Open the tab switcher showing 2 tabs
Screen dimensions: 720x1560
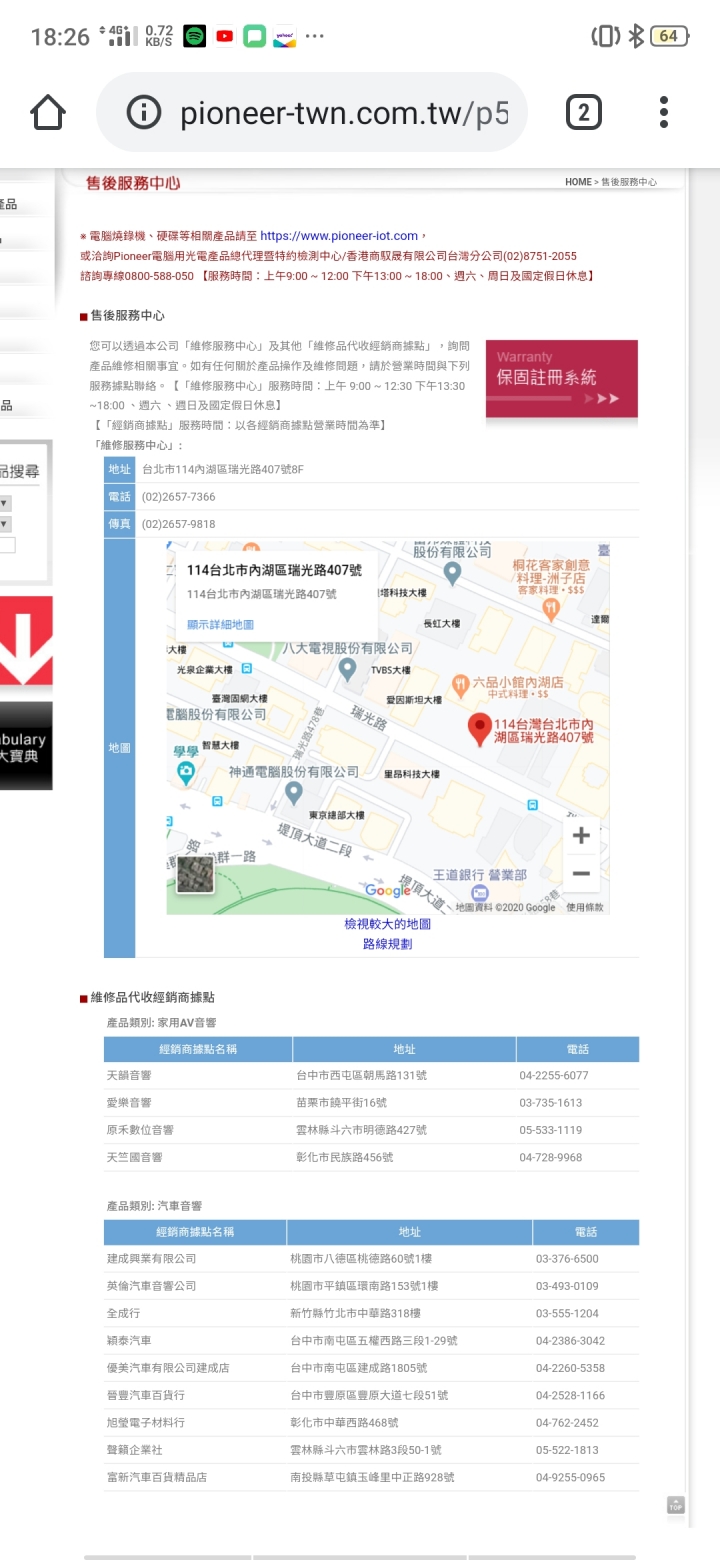583,112
